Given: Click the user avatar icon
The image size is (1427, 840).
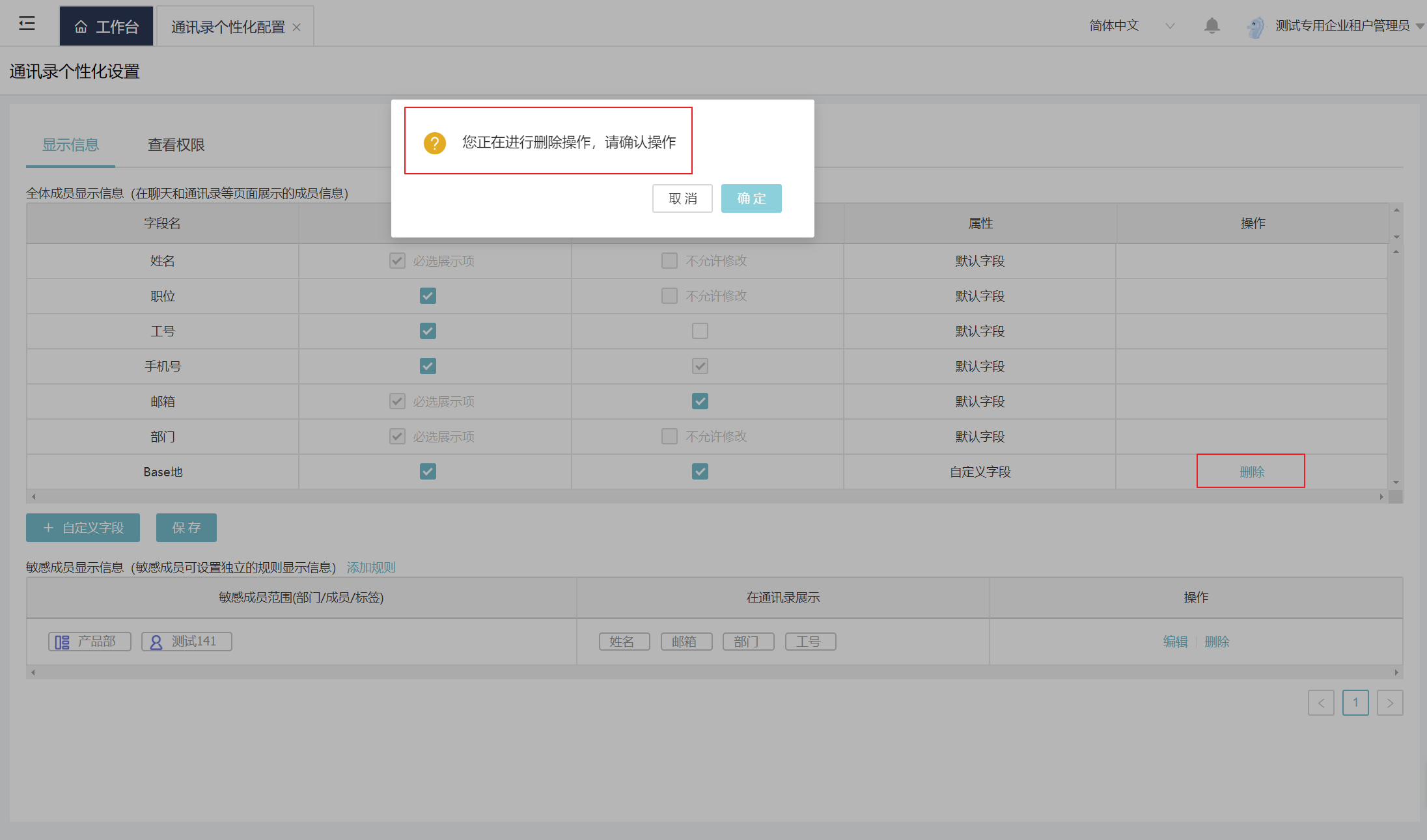Looking at the screenshot, I should (1255, 26).
